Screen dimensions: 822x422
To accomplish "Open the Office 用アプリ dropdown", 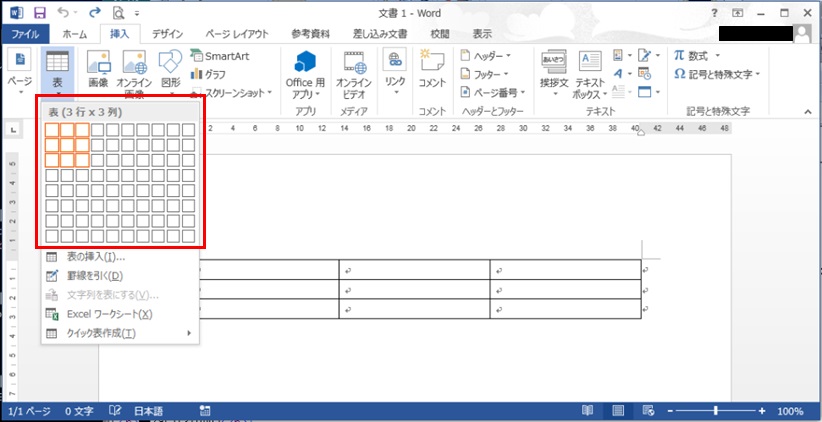I will coord(305,74).
